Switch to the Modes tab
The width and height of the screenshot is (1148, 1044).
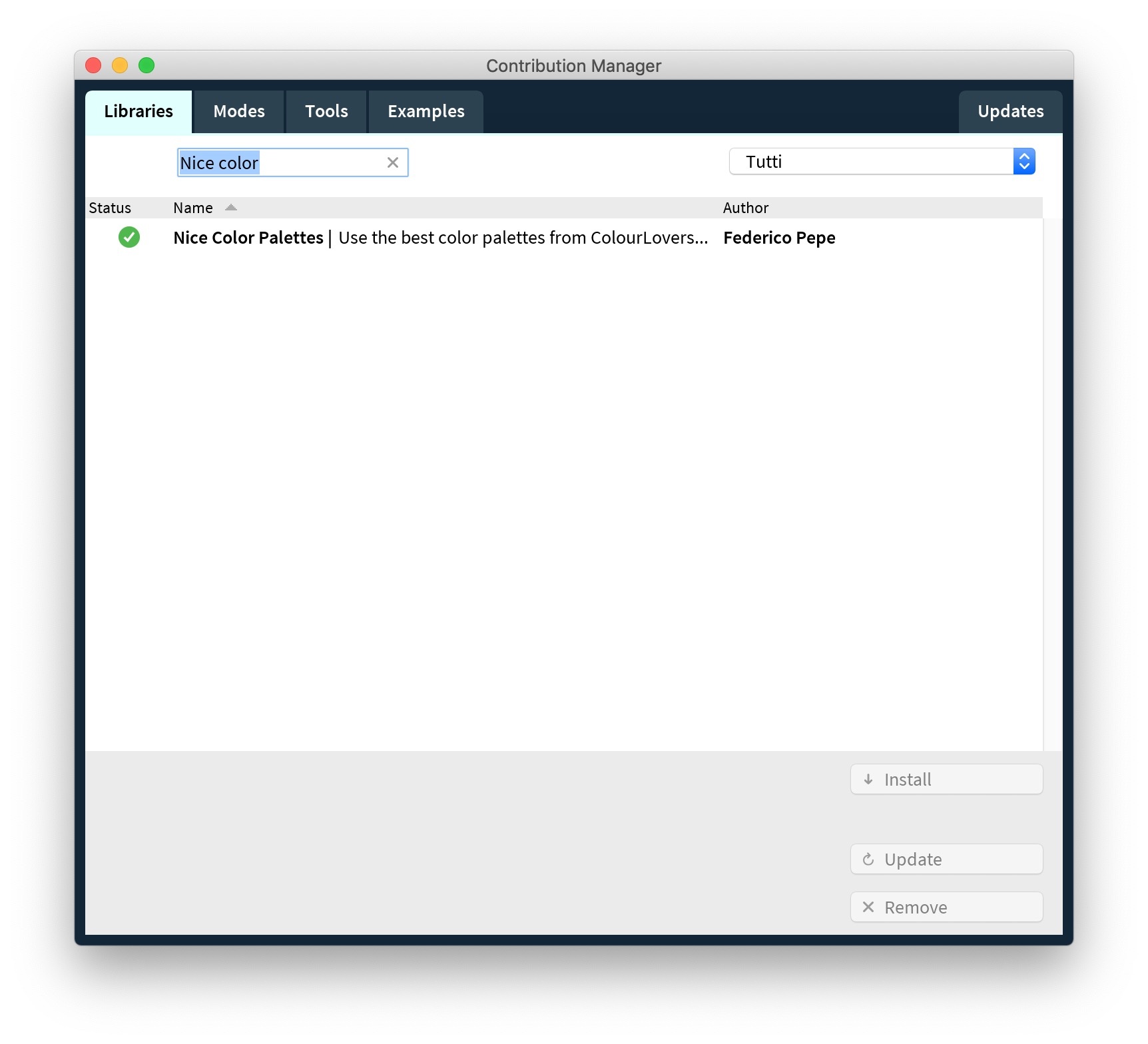point(239,111)
